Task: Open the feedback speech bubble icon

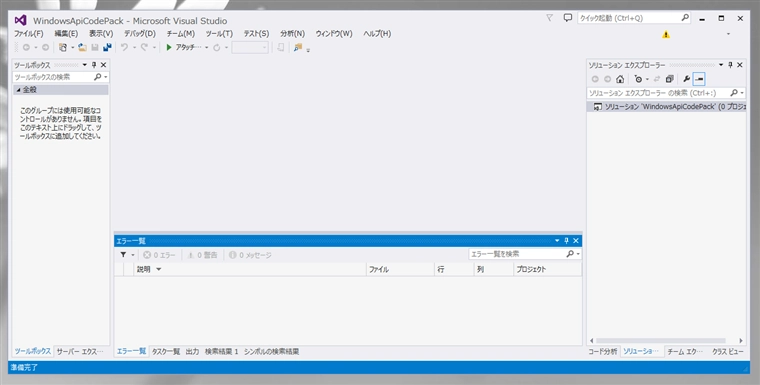Action: pyautogui.click(x=568, y=18)
